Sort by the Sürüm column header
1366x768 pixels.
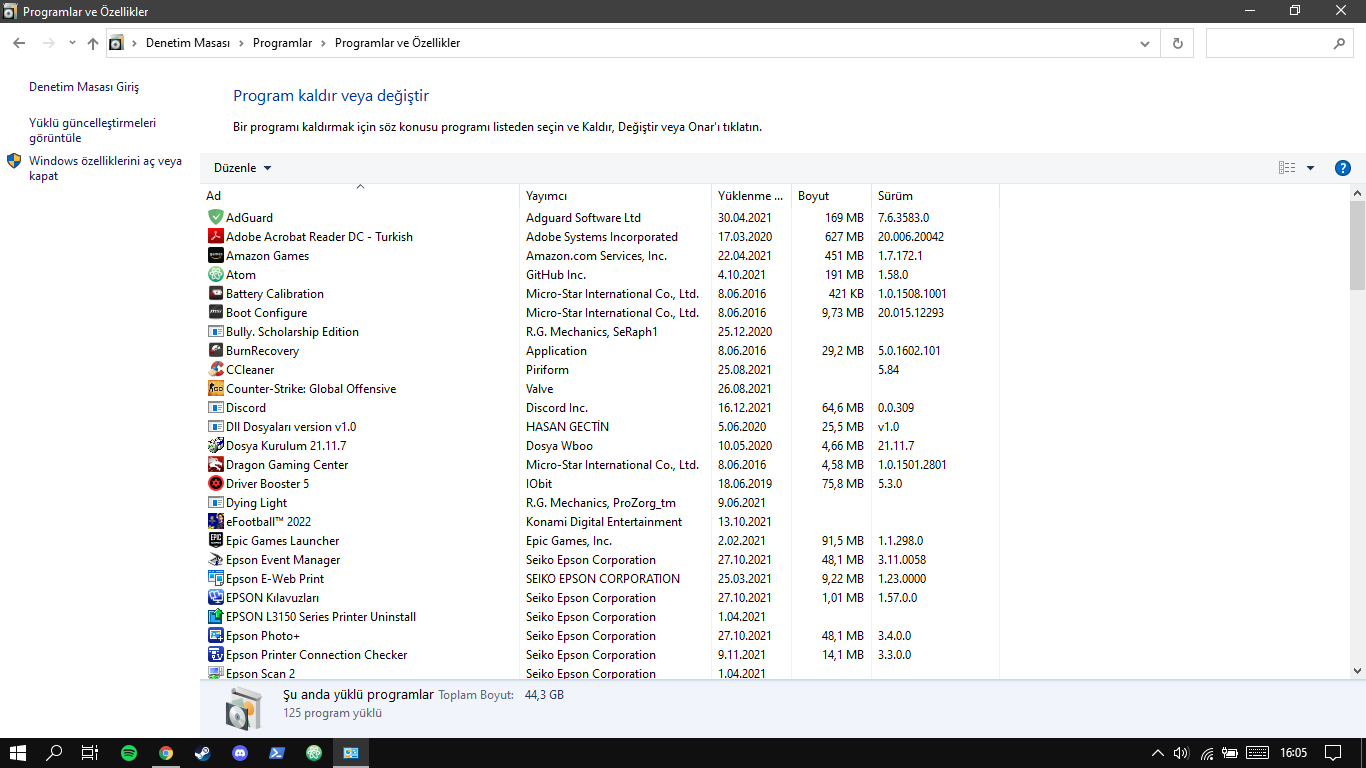pyautogui.click(x=934, y=196)
